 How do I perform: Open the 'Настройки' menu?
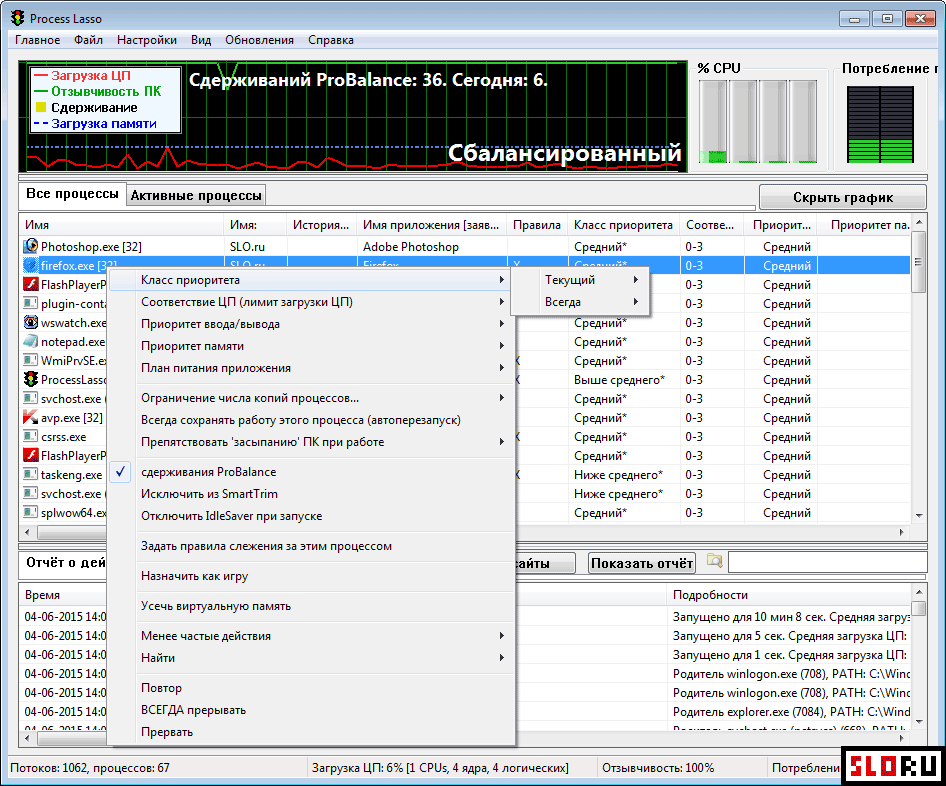click(x=147, y=40)
